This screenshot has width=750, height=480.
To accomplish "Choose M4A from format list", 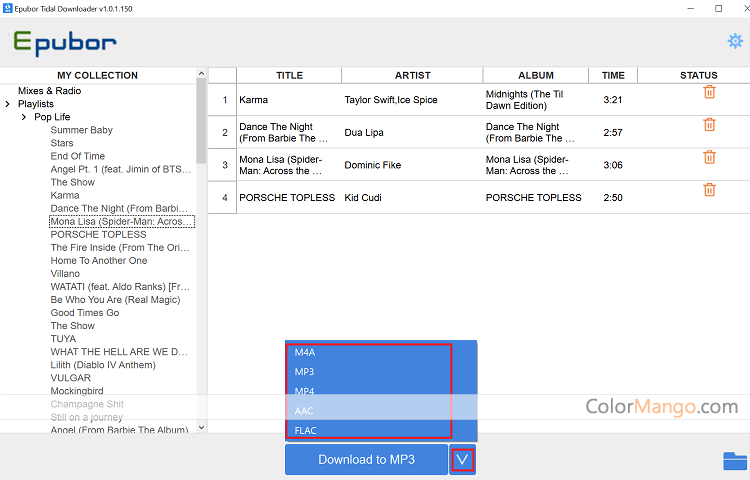I will point(305,353).
